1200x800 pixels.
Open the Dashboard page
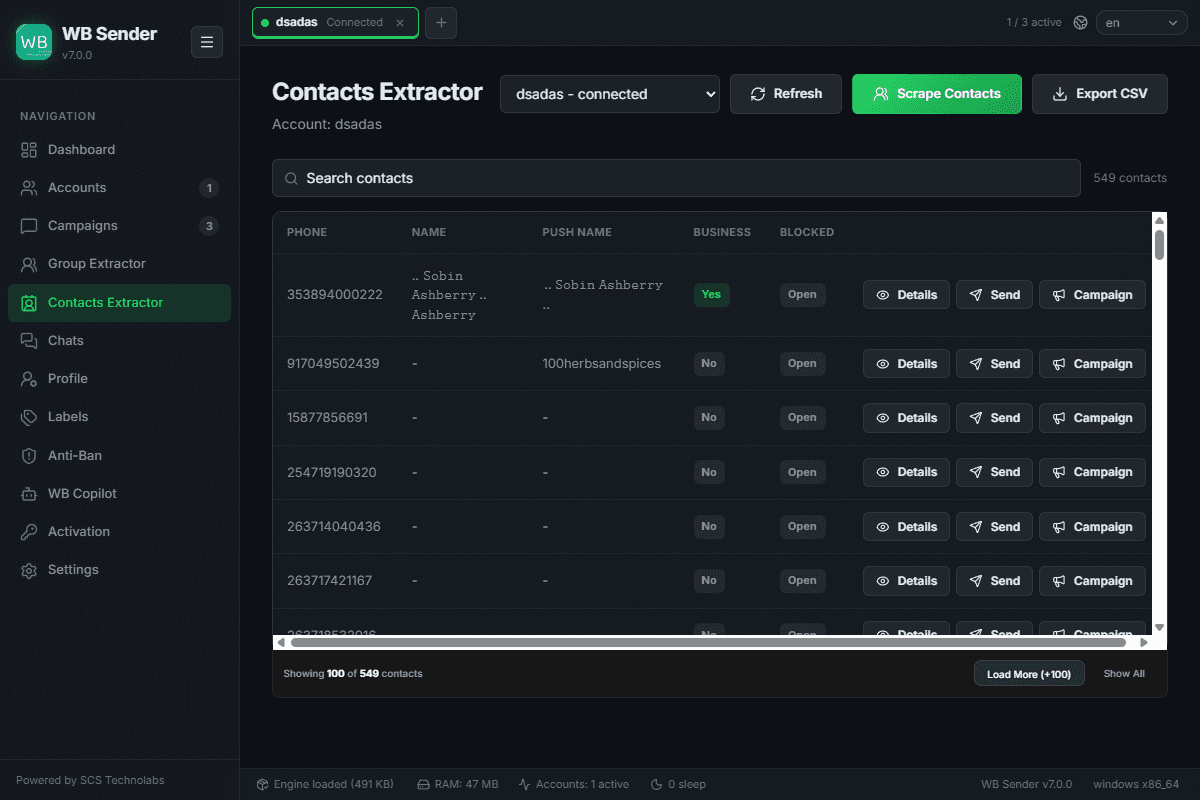pos(119,150)
